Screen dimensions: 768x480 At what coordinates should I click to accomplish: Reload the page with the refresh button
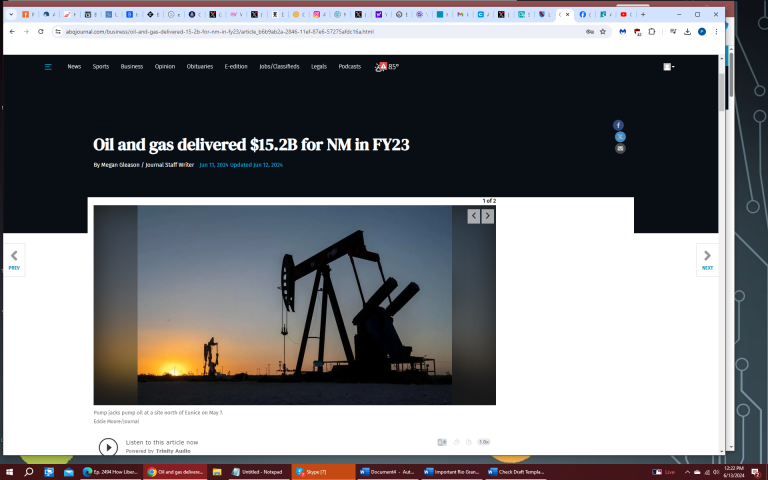[40, 31]
